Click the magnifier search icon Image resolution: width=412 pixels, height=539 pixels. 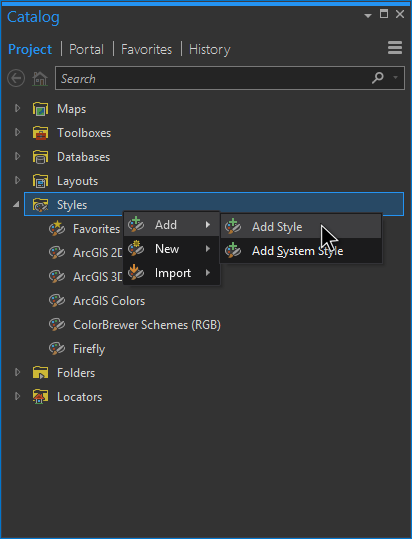[x=378, y=78]
